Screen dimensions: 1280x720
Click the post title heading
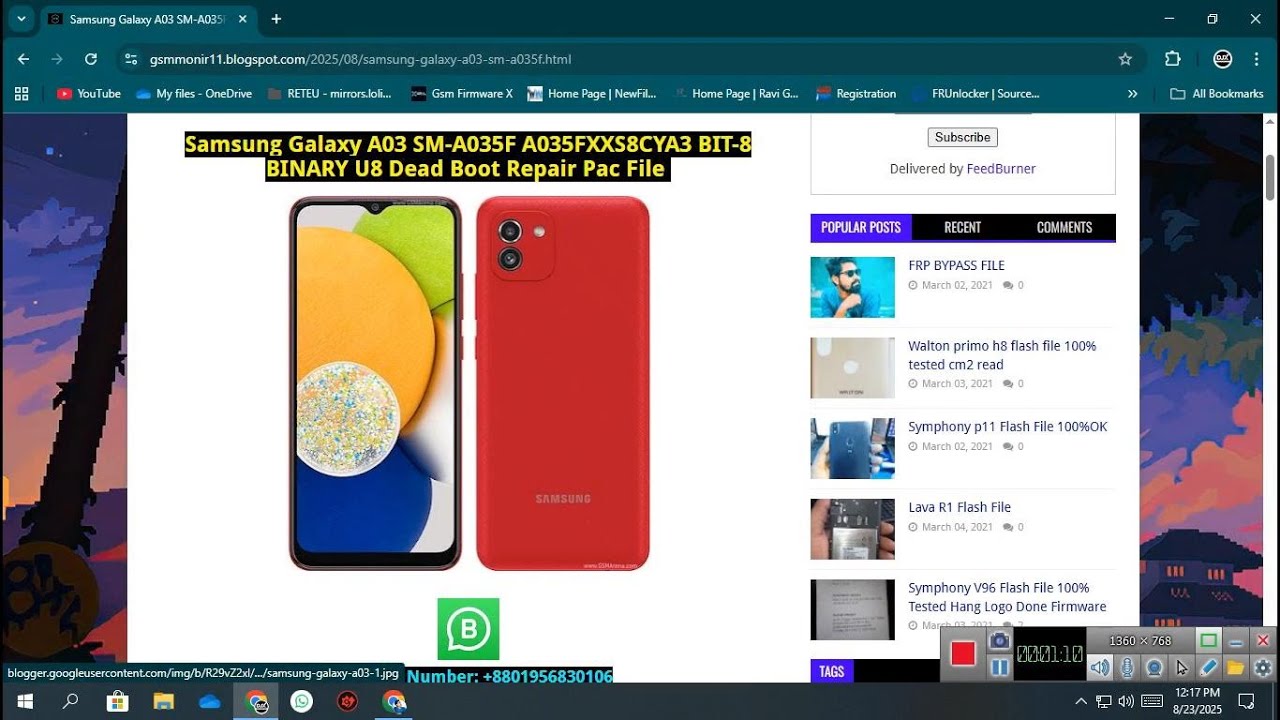467,157
